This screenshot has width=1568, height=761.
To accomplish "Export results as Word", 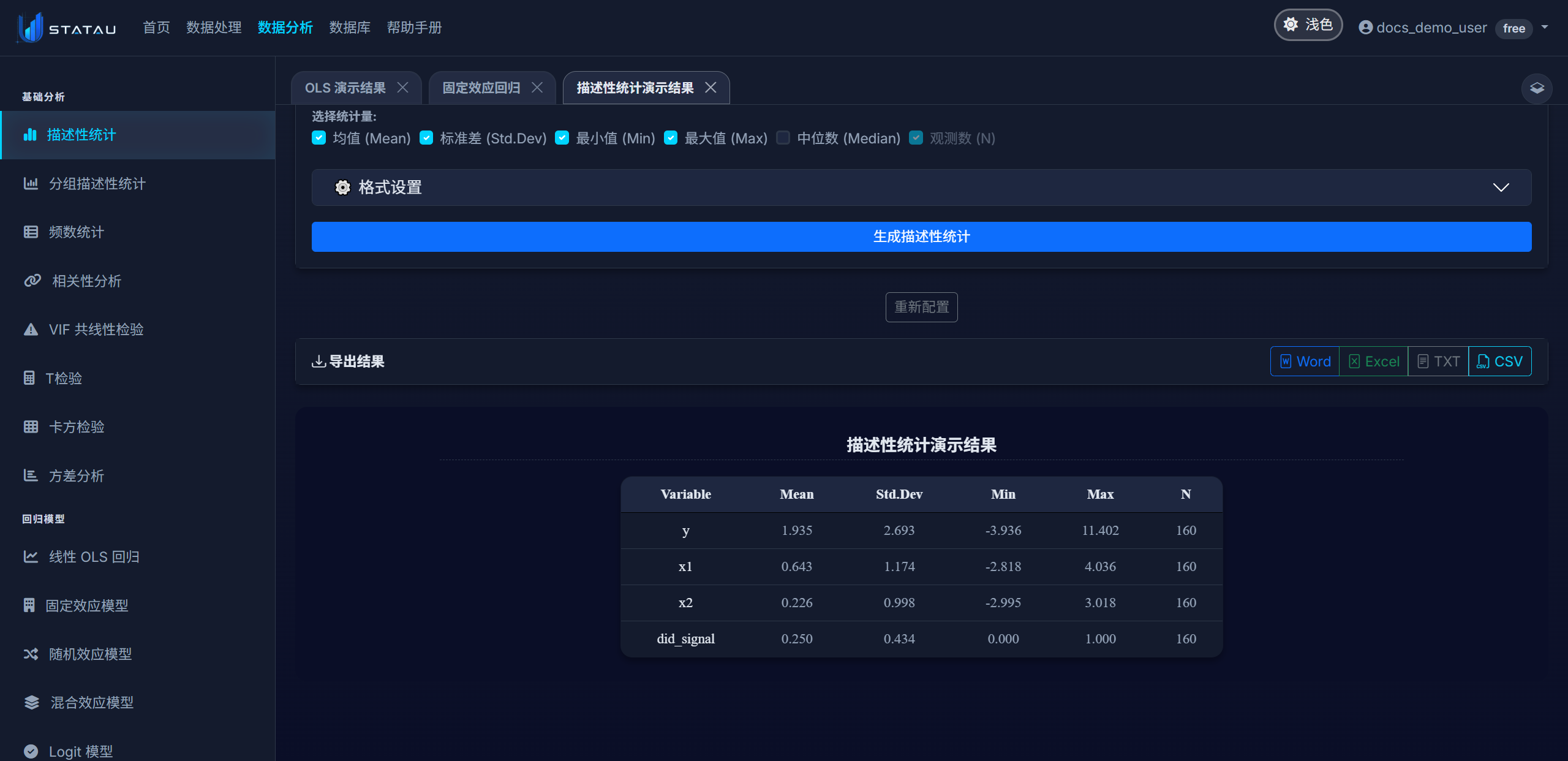I will (x=1305, y=362).
